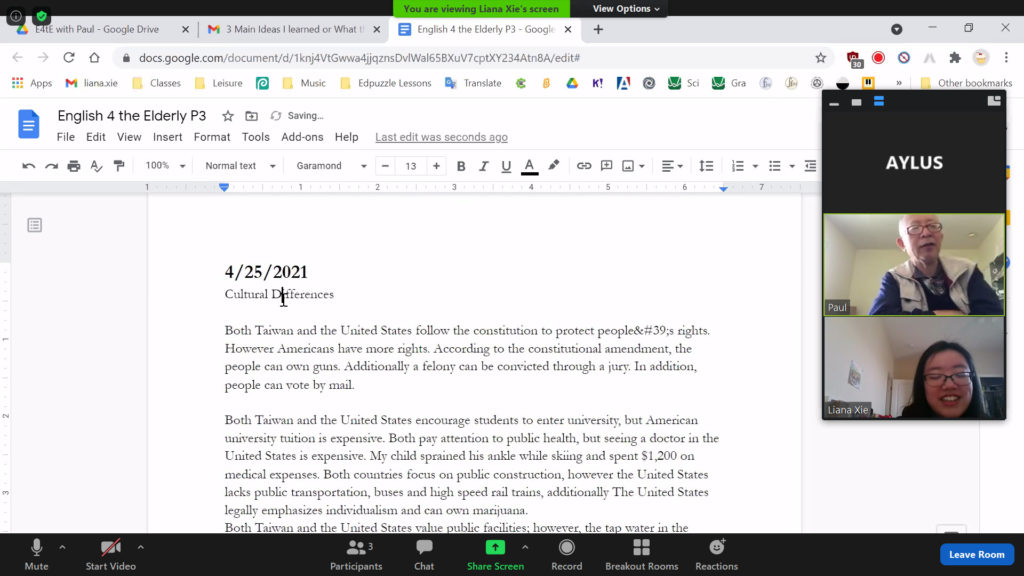Open Breakout Rooms

pos(641,554)
